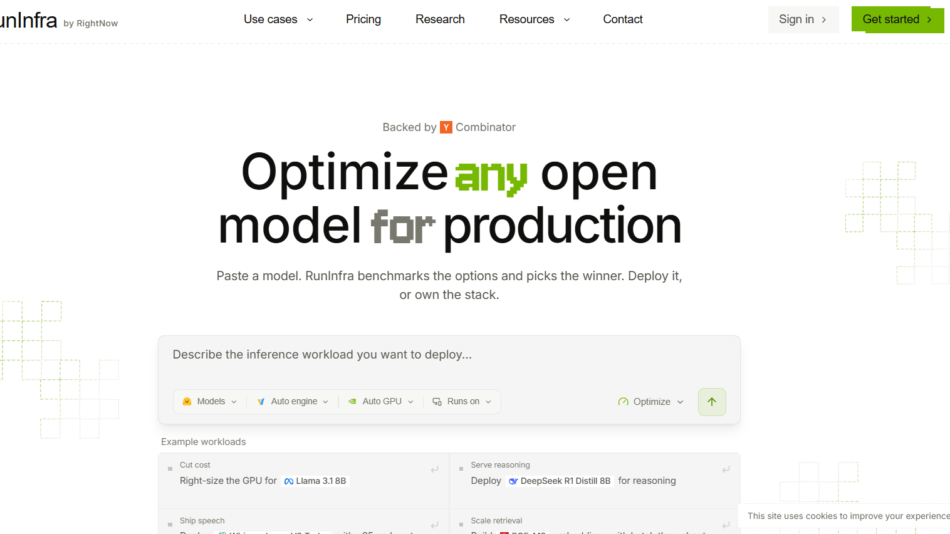Screen dimensions: 950x534
Task: Focus the inference workload description field
Action: tap(449, 355)
